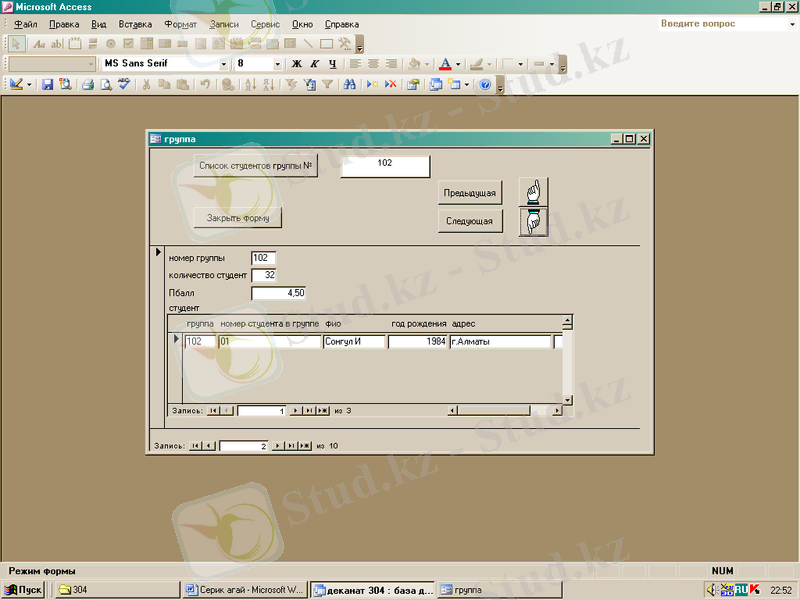Open the font color dropdown arrow
This screenshot has width=800, height=600.
click(x=459, y=64)
